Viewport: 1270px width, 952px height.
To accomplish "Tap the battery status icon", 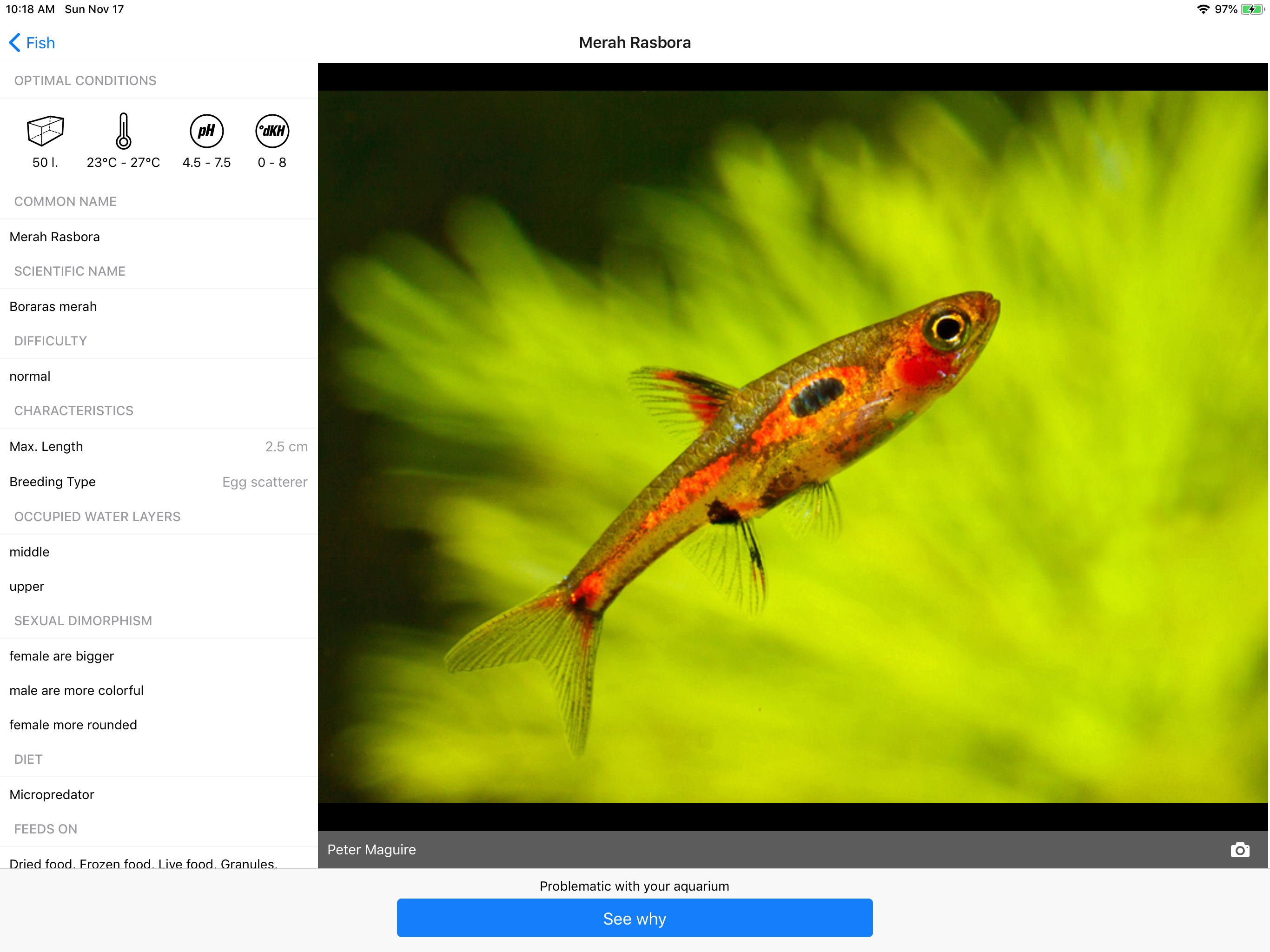I will pos(1252,9).
